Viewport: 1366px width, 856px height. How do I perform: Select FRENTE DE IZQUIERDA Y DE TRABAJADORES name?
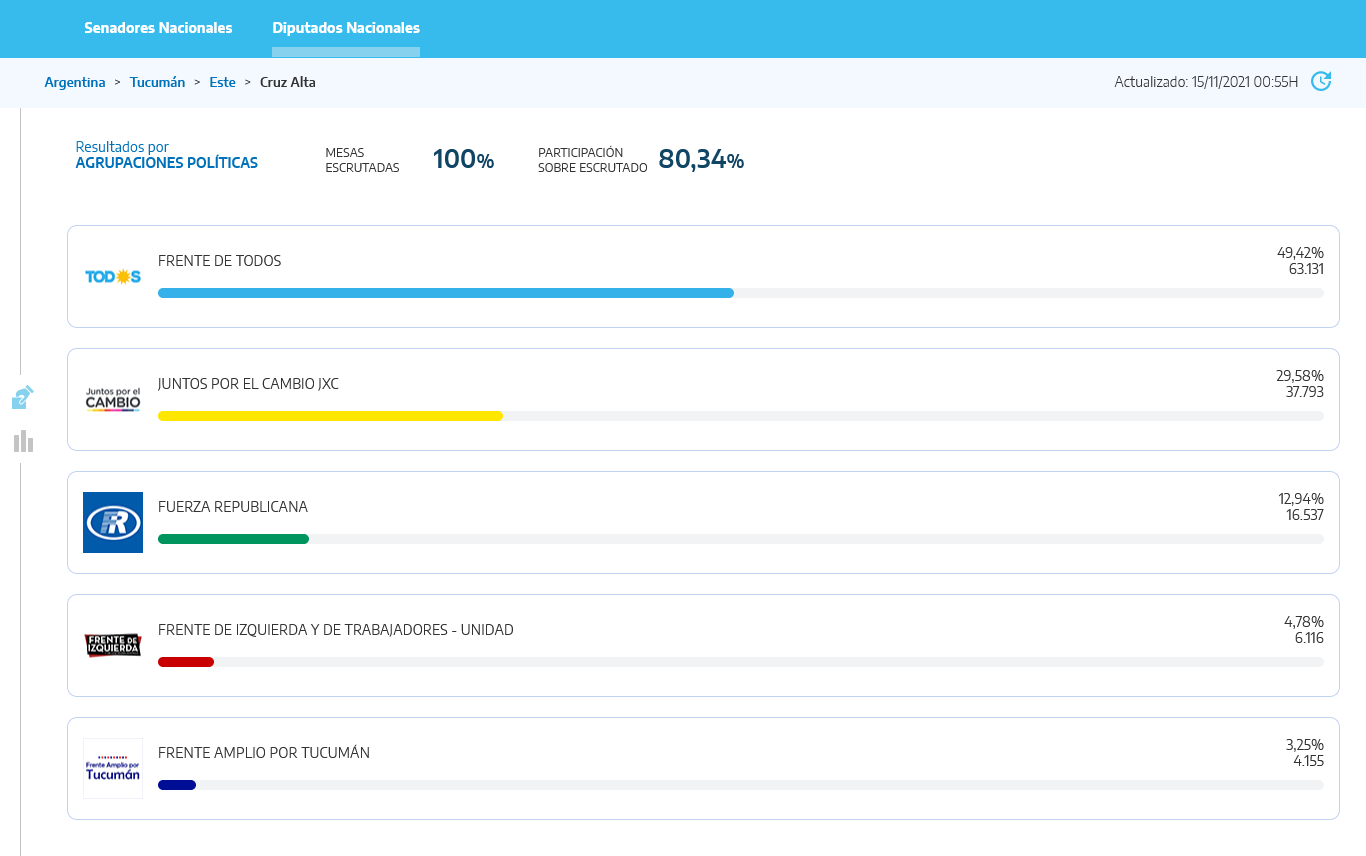coord(336,630)
